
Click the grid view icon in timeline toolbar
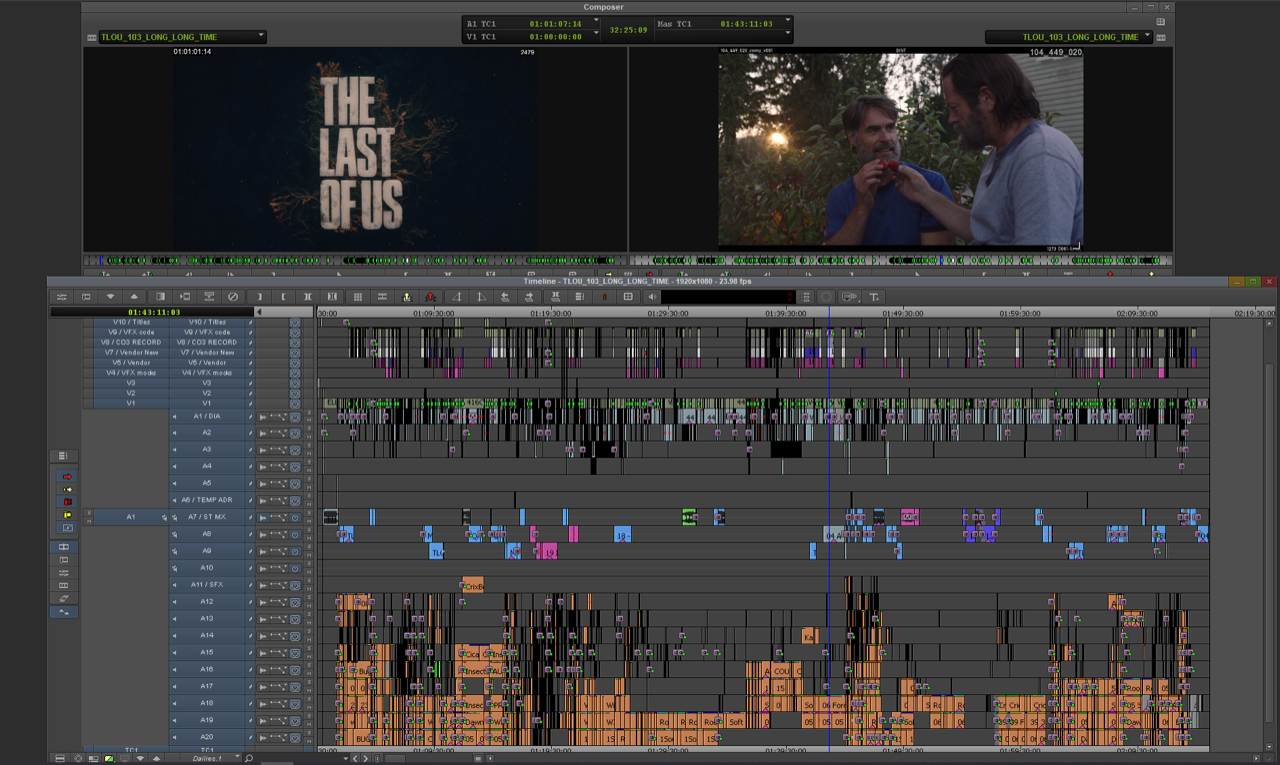click(x=357, y=297)
